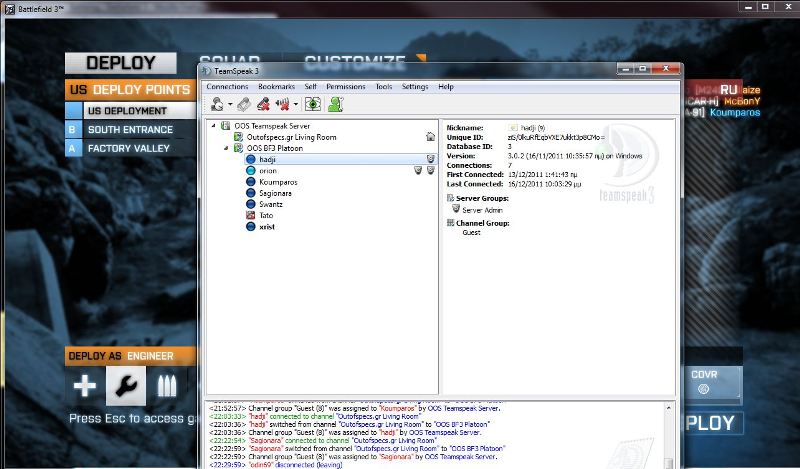This screenshot has width=800, height=469.
Task: Select the OOS BF3 Platoon channel name
Action: tap(274, 148)
